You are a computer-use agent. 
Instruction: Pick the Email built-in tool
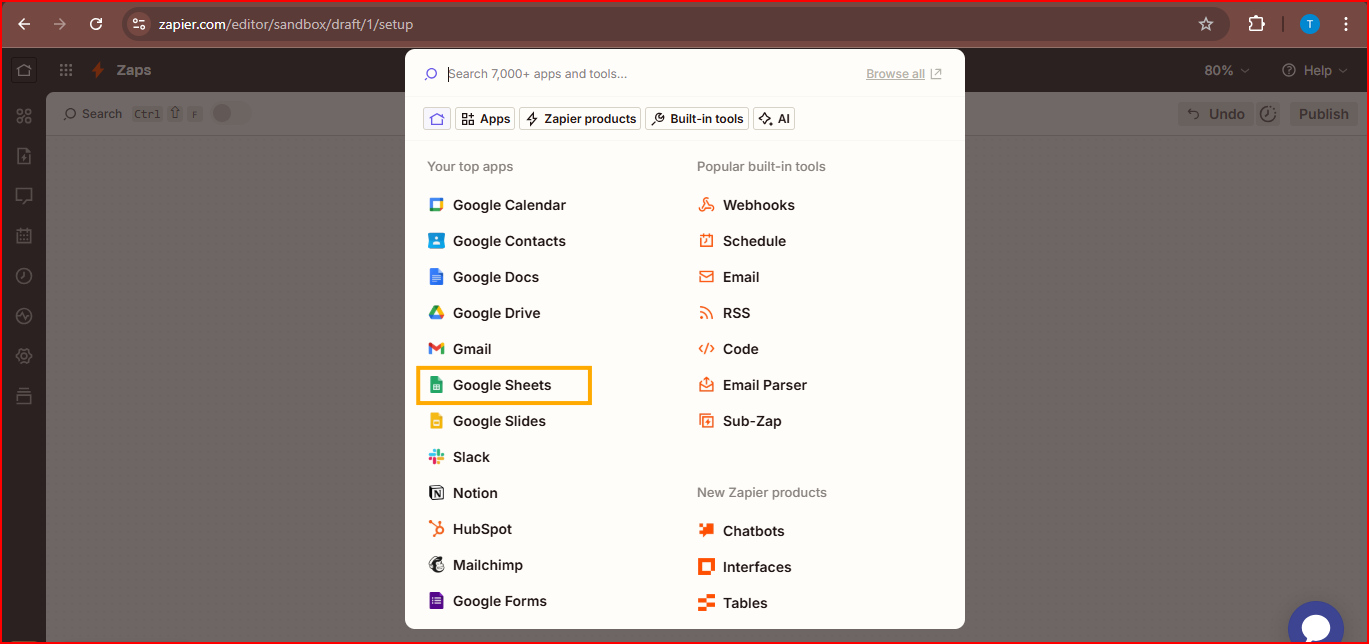pyautogui.click(x=729, y=277)
